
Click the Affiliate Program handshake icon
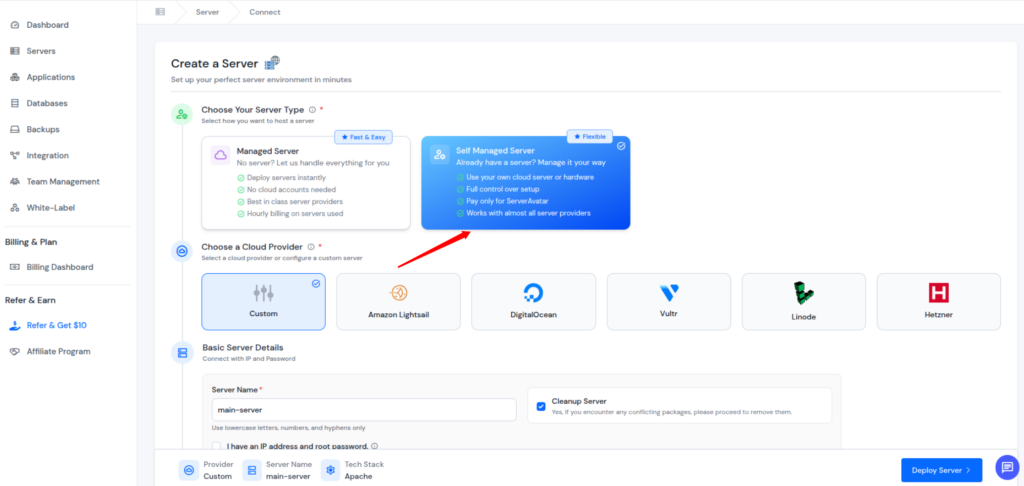tap(15, 351)
